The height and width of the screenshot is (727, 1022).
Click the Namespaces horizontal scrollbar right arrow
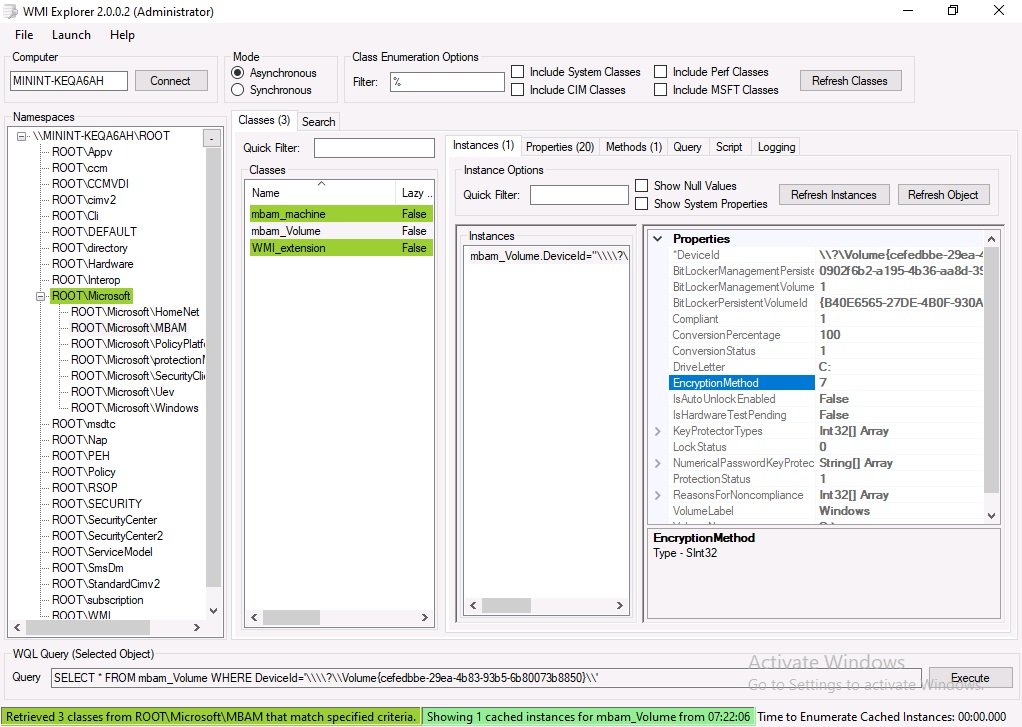[x=197, y=627]
